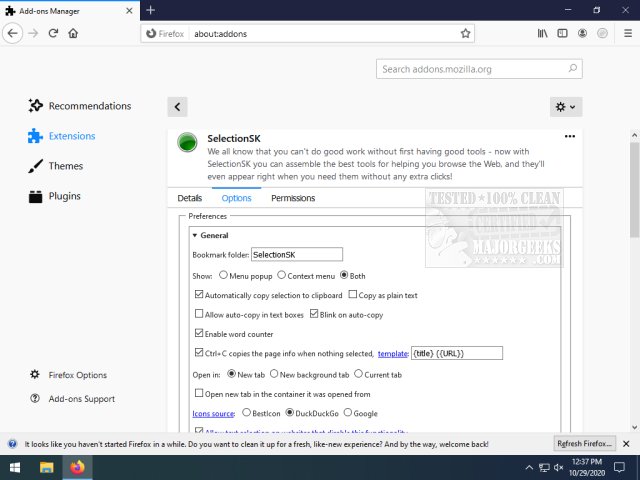The width and height of the screenshot is (640, 480).
Task: Click the page vertical scrollbar thumb
Action: tap(634, 189)
